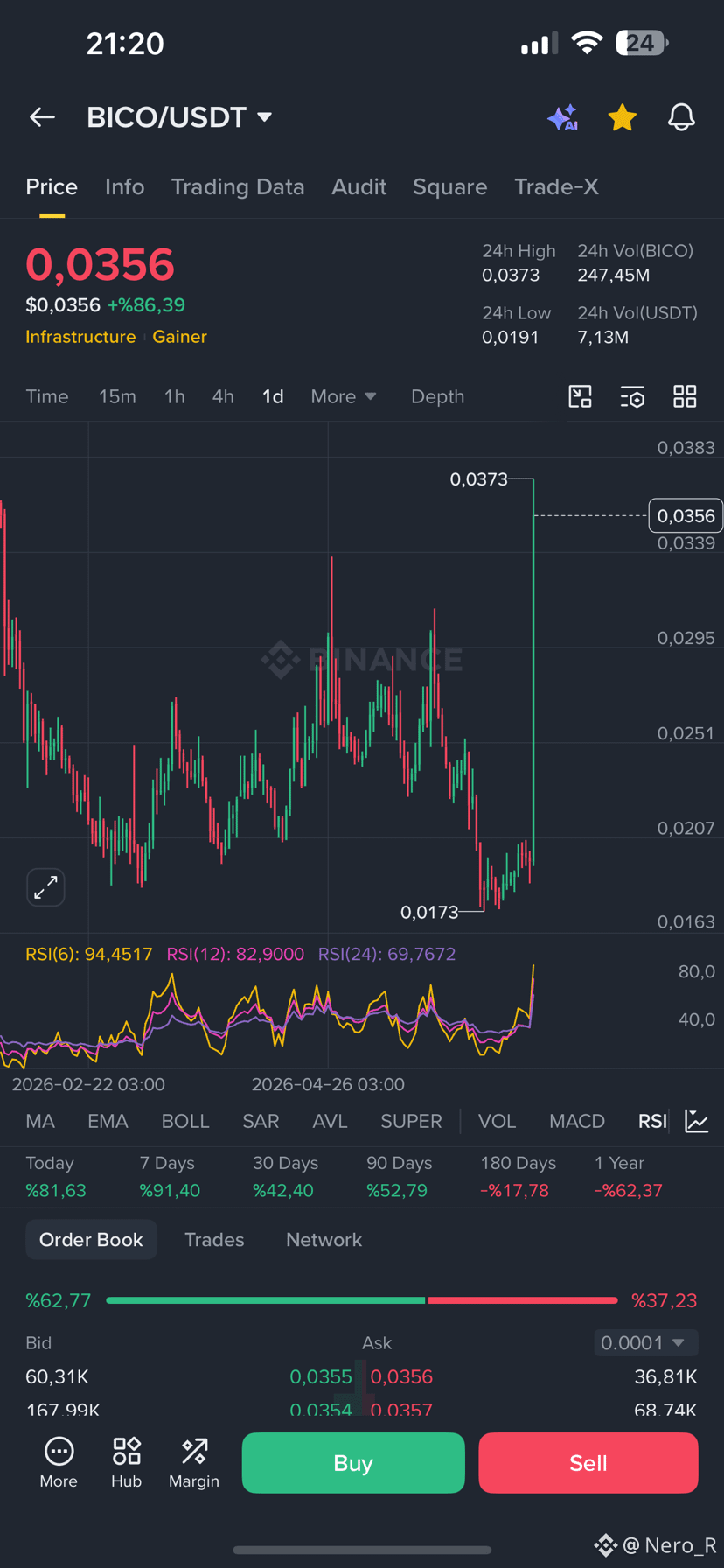
Task: Tap the red ask ratio bar
Action: [x=523, y=1300]
